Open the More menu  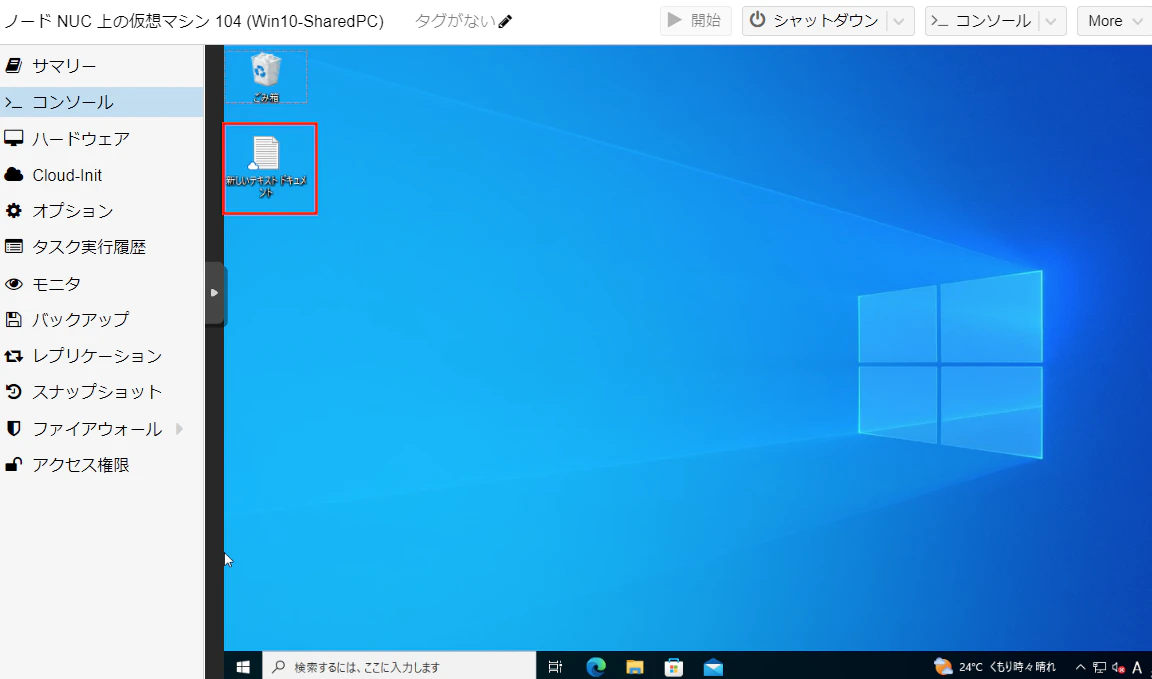click(x=1114, y=21)
